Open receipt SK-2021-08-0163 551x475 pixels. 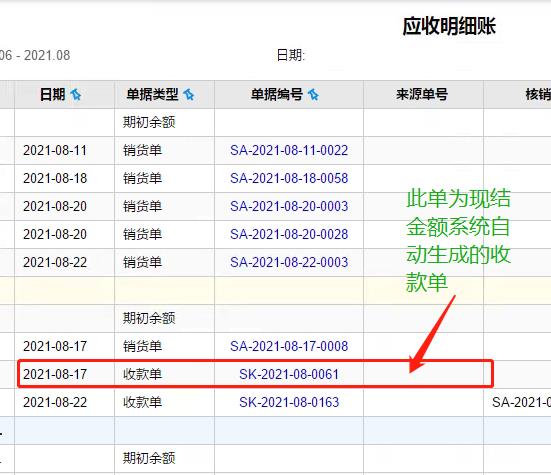coord(289,402)
